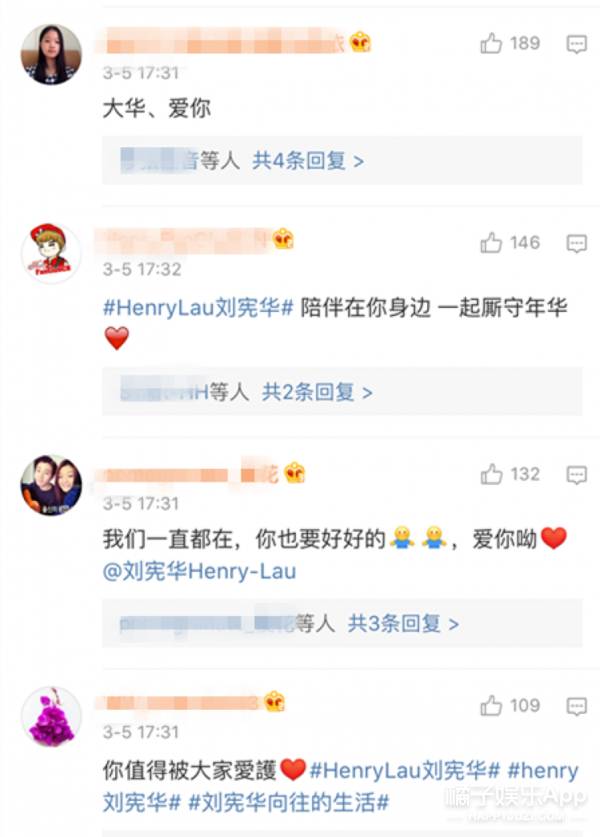Like the comment with 109 likes

coord(491,706)
